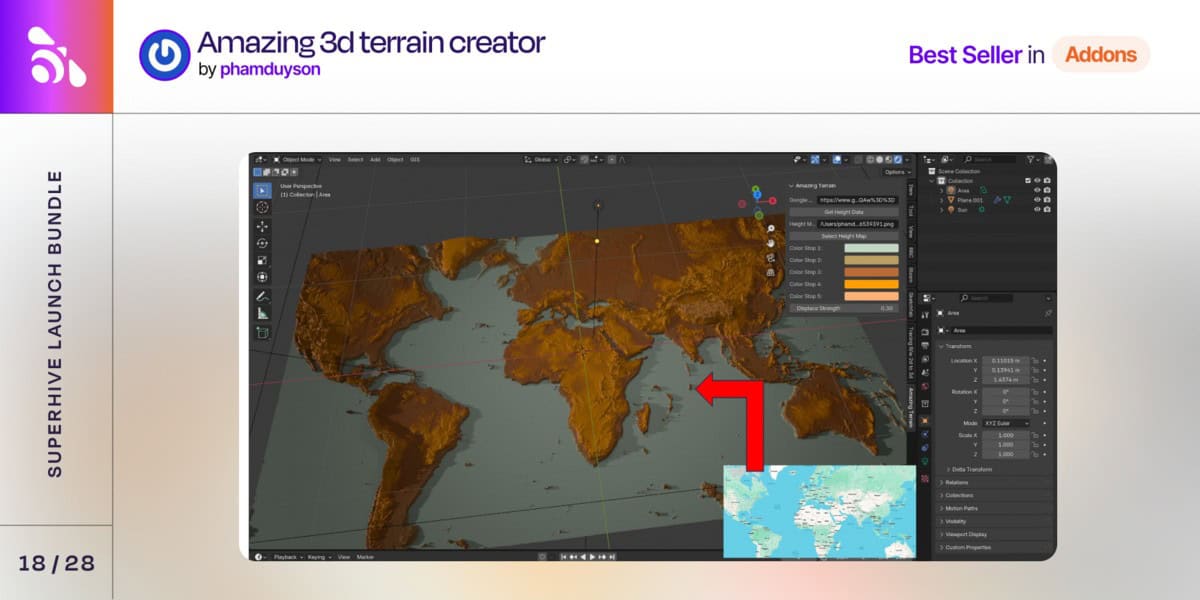Click the Location X value field
Screen dimensions: 1200x600
(x=1006, y=360)
